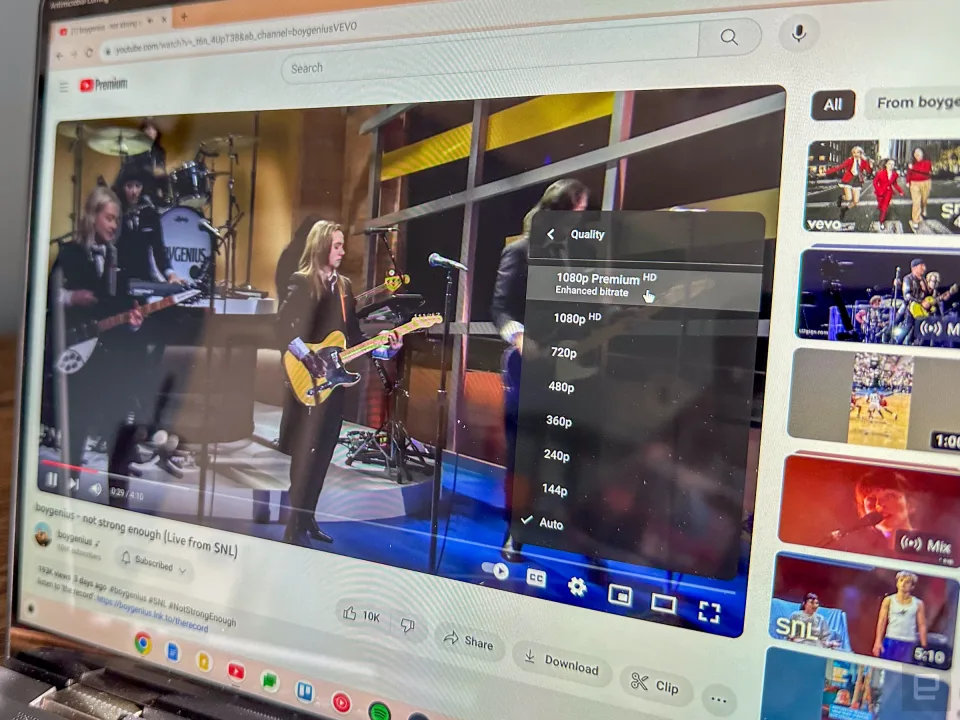The width and height of the screenshot is (960, 720).
Task: Open more actions three-dot menu
Action: tap(719, 699)
